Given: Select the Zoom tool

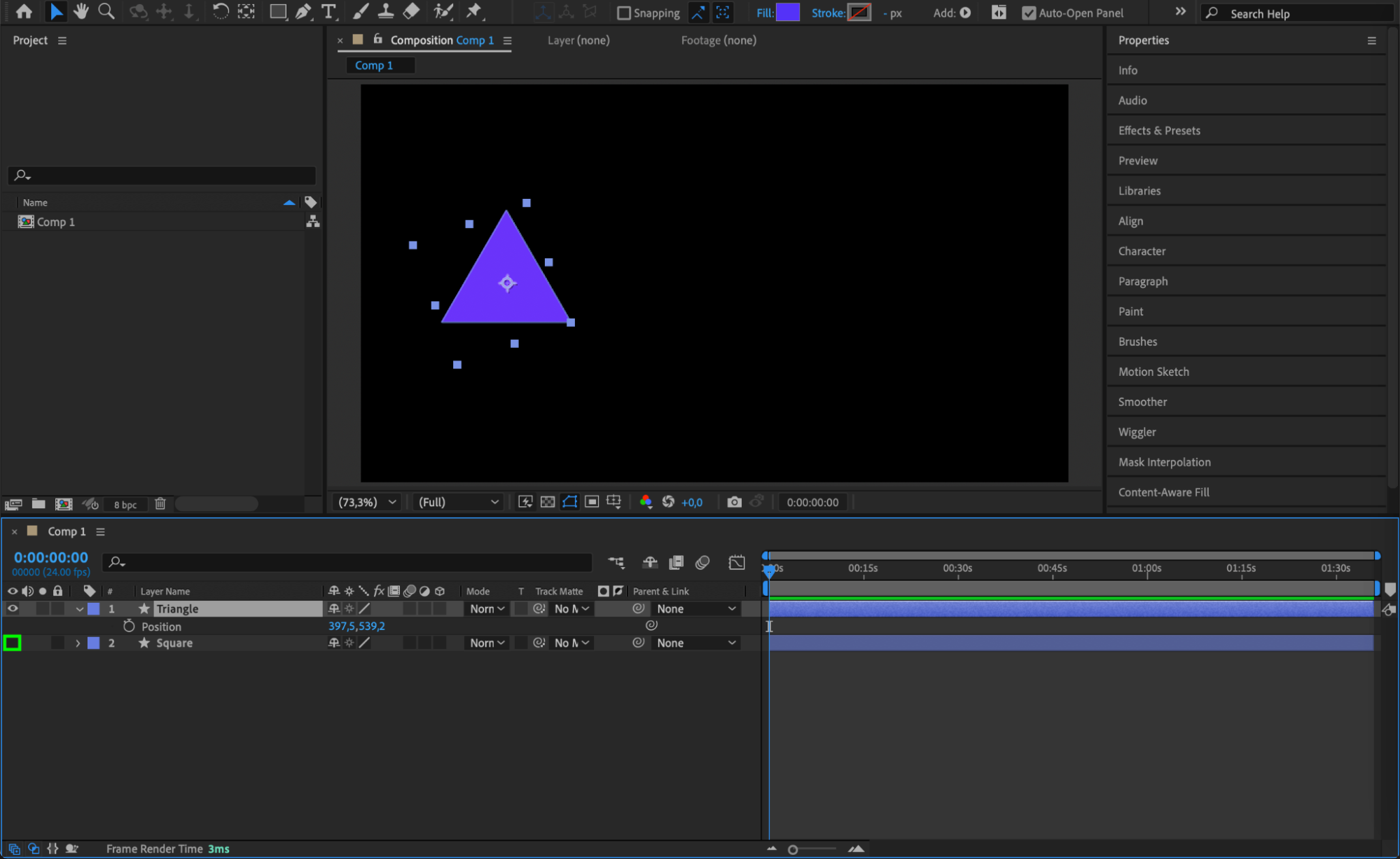Looking at the screenshot, I should coord(106,12).
